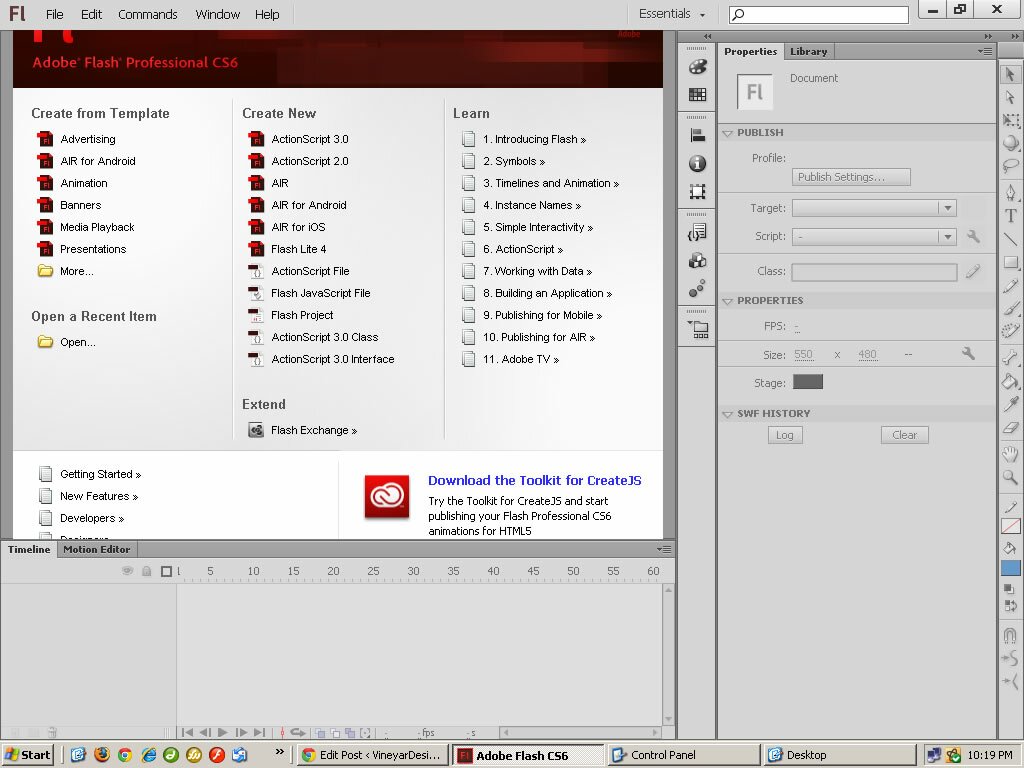1024x768 pixels.
Task: Open the Align panel icon
Action: (x=697, y=135)
